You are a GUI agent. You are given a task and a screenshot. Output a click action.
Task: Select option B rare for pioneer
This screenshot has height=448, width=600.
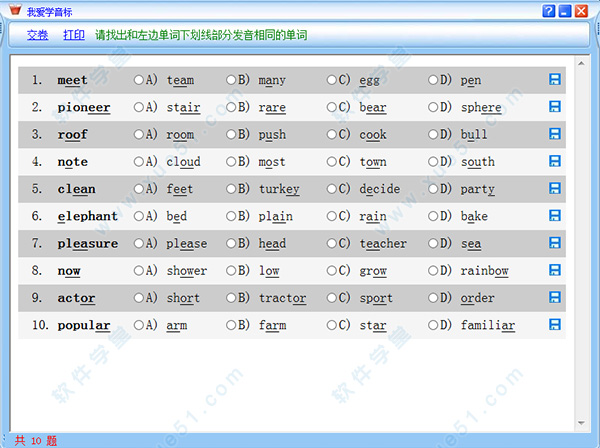pyautogui.click(x=231, y=107)
